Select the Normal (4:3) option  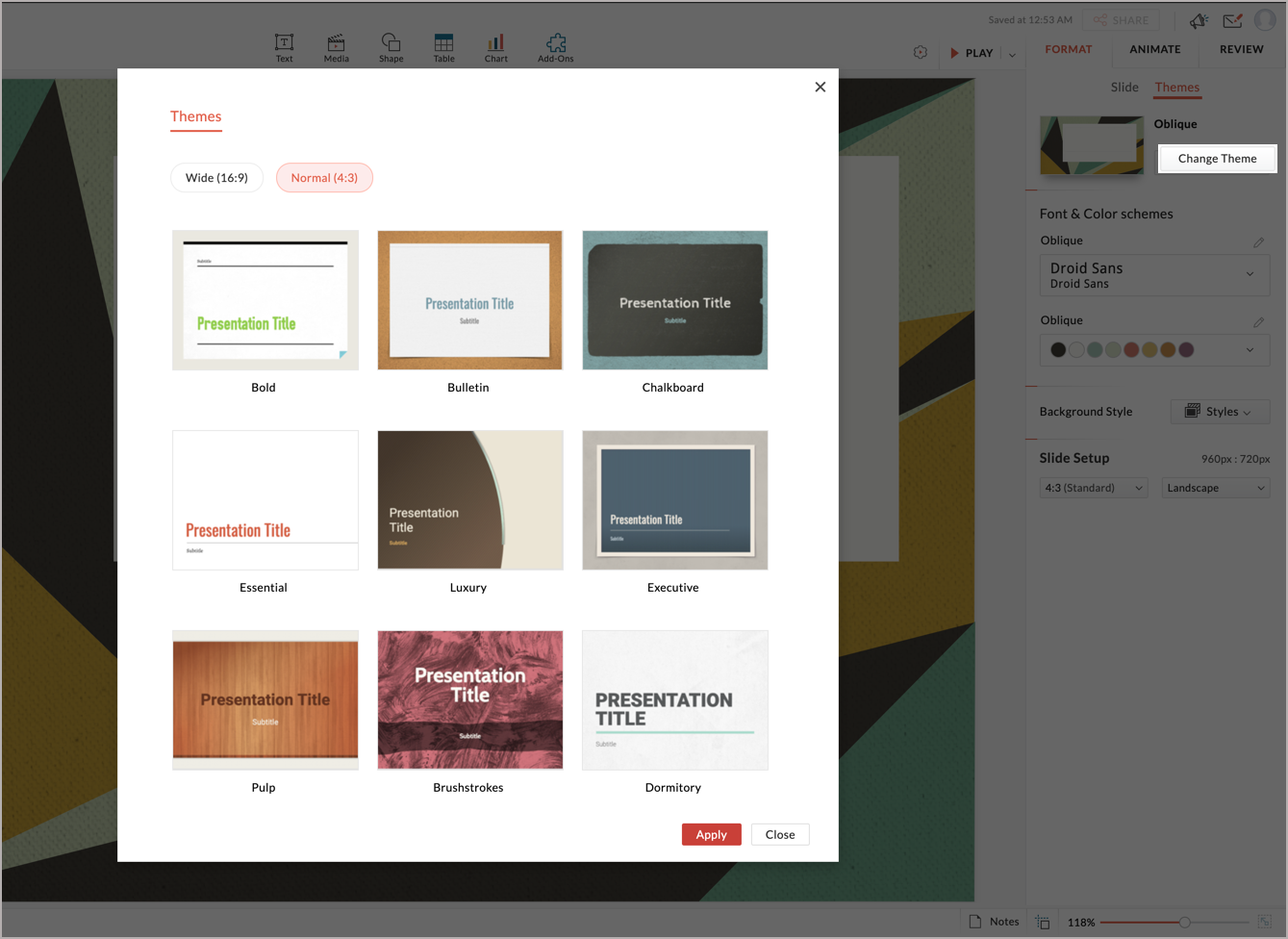[x=324, y=178]
